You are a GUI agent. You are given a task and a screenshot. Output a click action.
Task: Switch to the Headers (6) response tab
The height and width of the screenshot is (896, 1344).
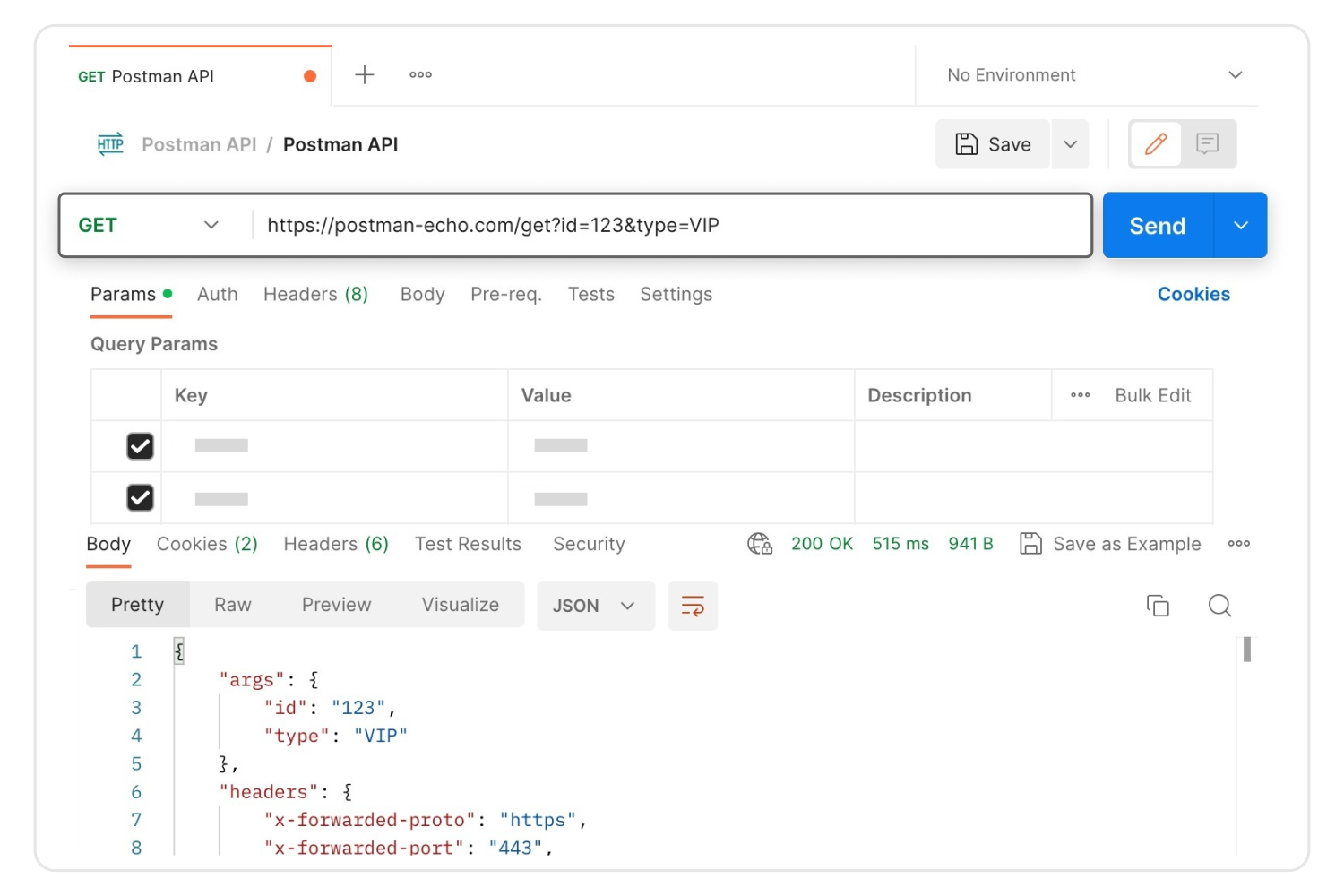335,543
